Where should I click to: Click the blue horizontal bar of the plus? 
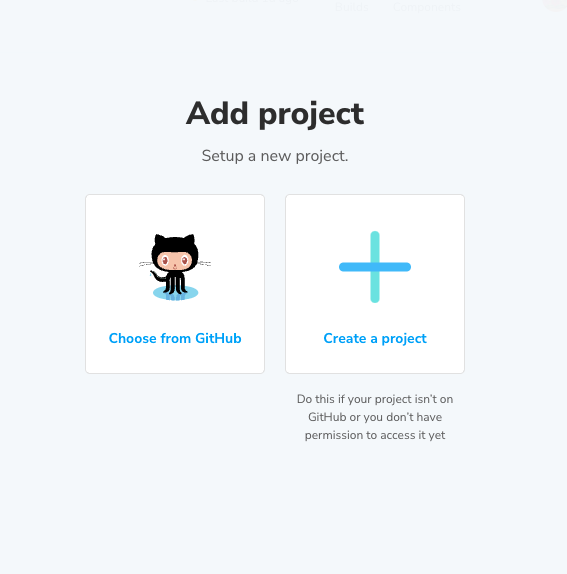[375, 267]
